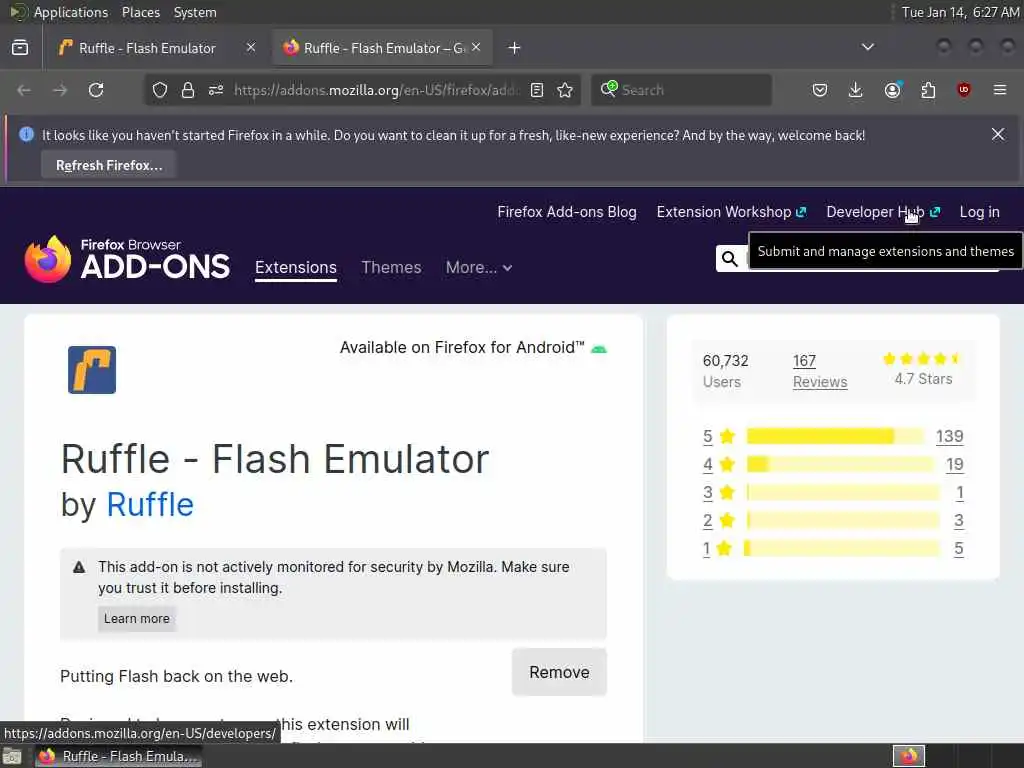The image size is (1024, 768).
Task: Click the 4.7 Stars rating text
Action: pos(923,379)
